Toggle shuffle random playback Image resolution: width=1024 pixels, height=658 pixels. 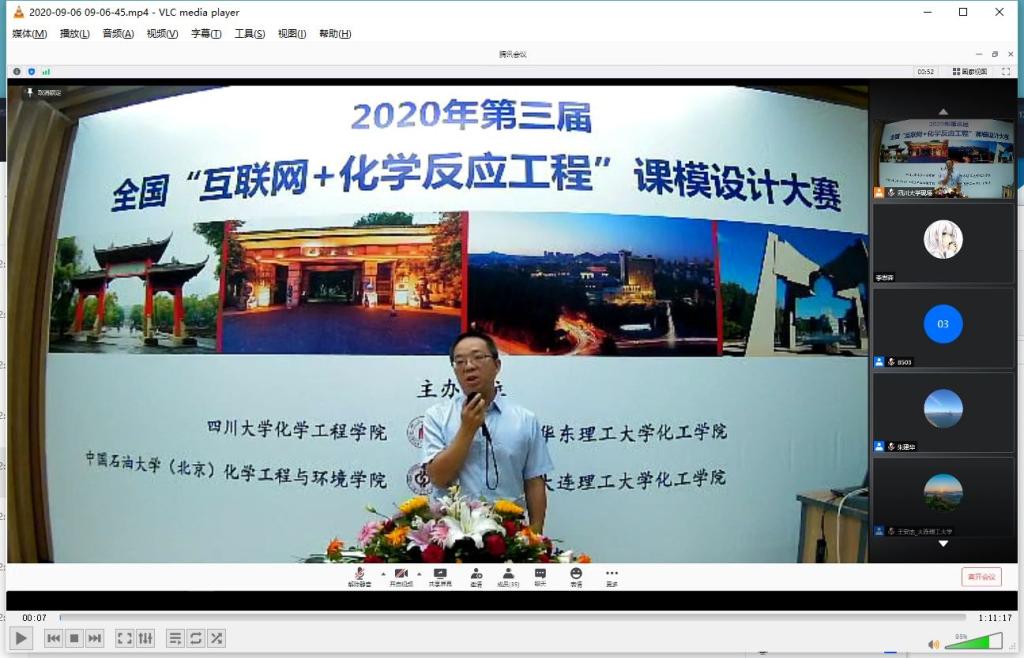216,638
